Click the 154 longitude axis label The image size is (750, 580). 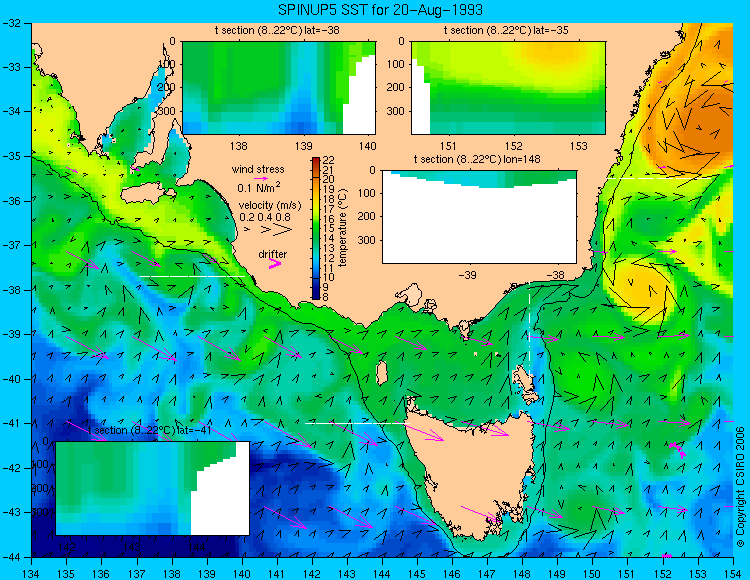point(732,574)
